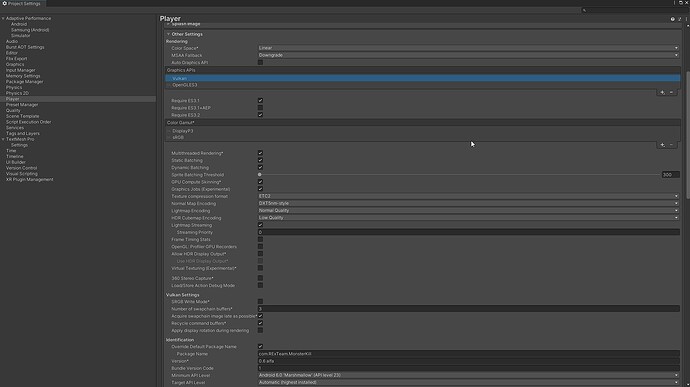The width and height of the screenshot is (690, 387).
Task: Open the HDR Cubemap Encoding dropdown
Action: pos(468,218)
